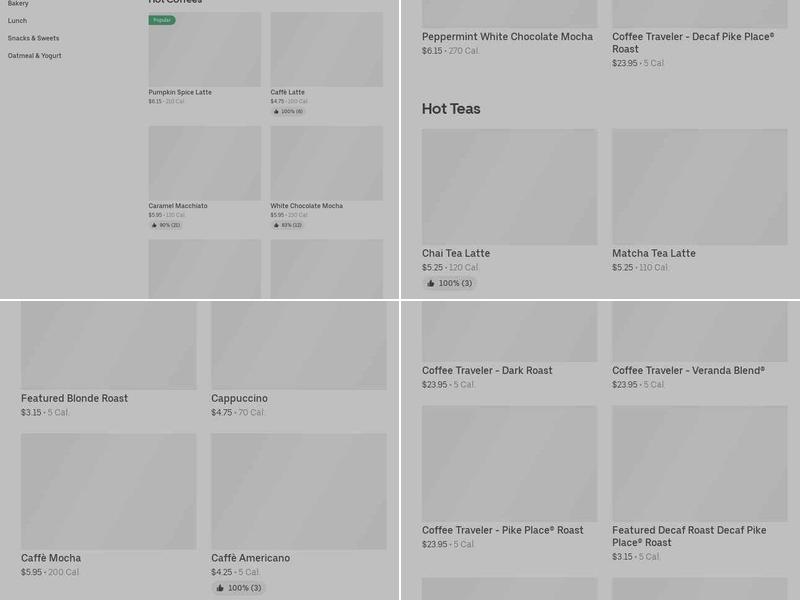Choose the Cappuccino title

pos(239,398)
